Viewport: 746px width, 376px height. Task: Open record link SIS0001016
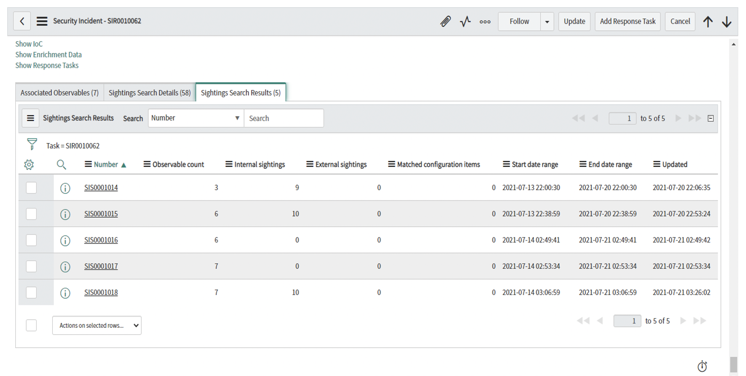coord(101,240)
